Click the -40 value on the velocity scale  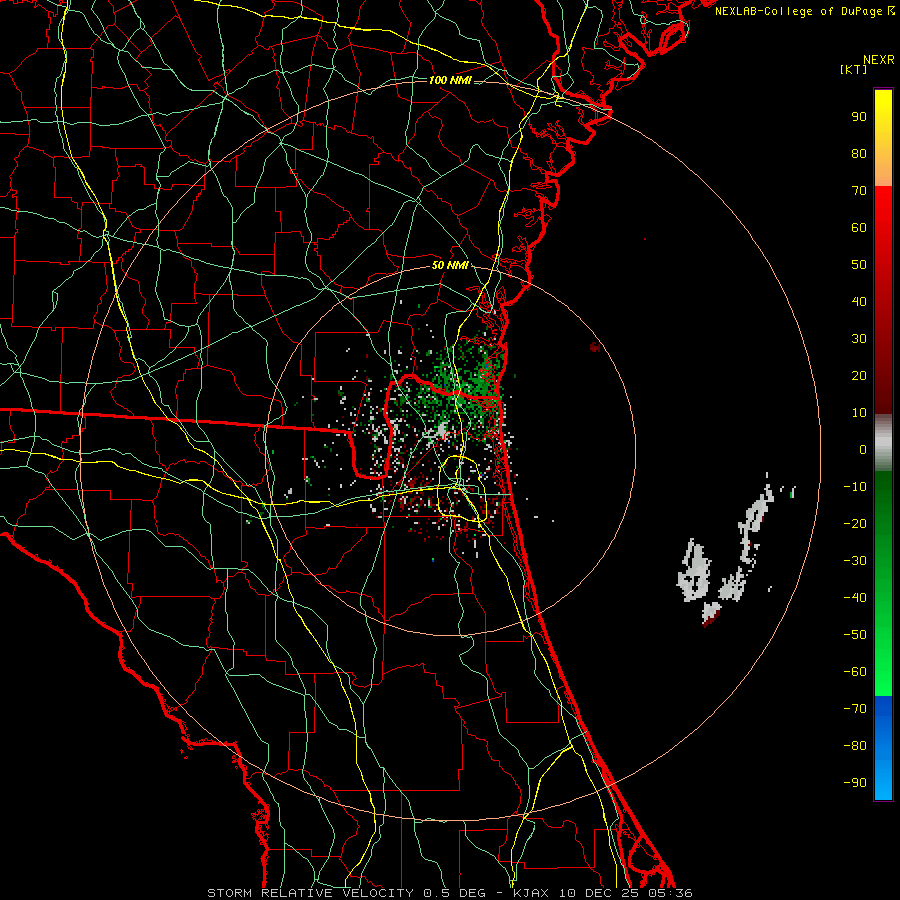855,598
